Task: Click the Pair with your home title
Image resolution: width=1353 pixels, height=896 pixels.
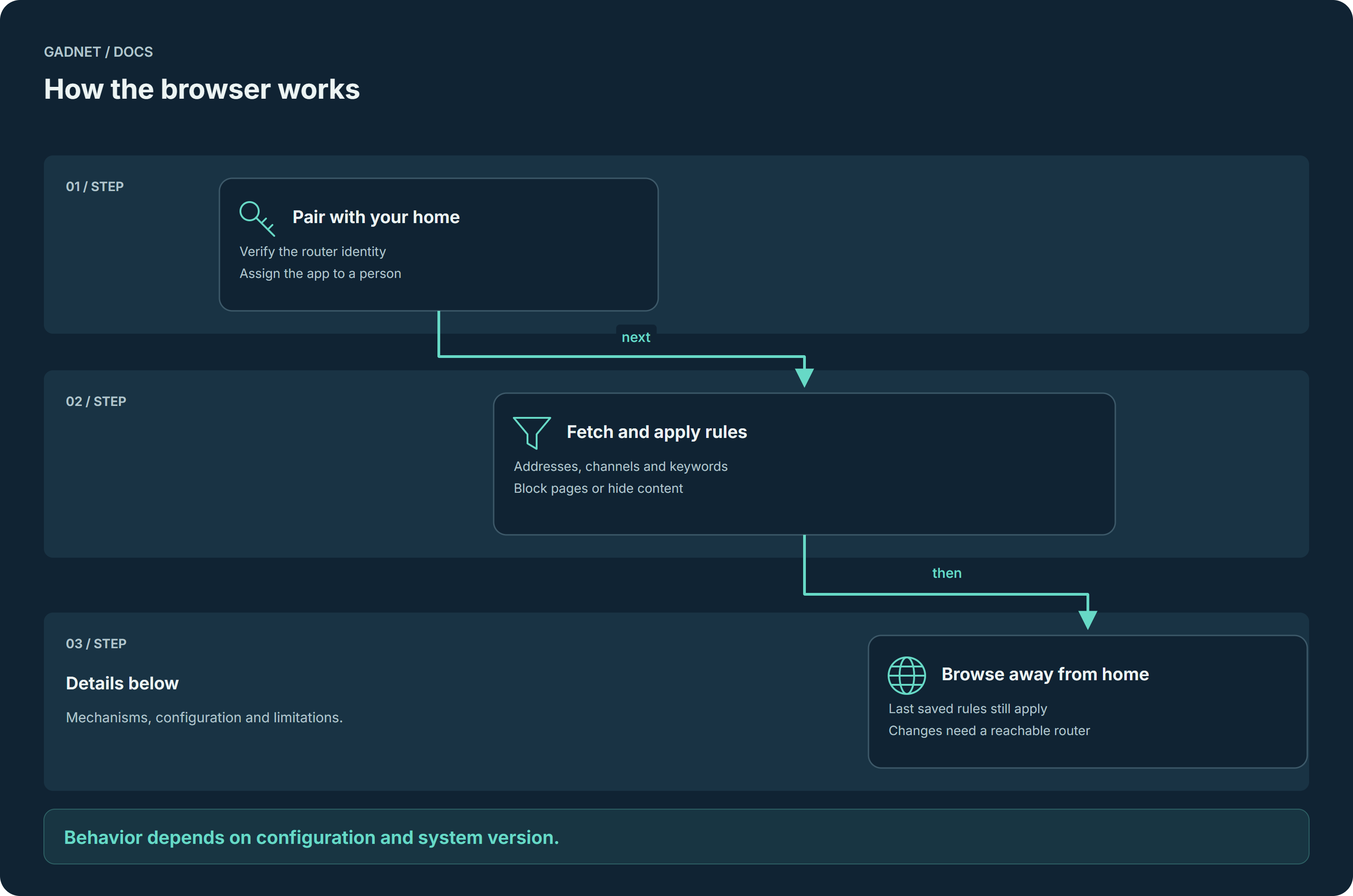Action: point(376,217)
